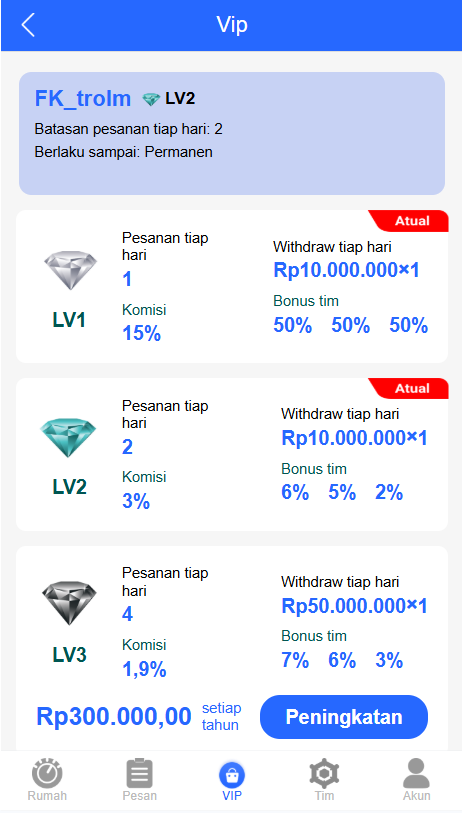The width and height of the screenshot is (462, 813).
Task: Open Akun via the person icon
Action: (x=416, y=773)
